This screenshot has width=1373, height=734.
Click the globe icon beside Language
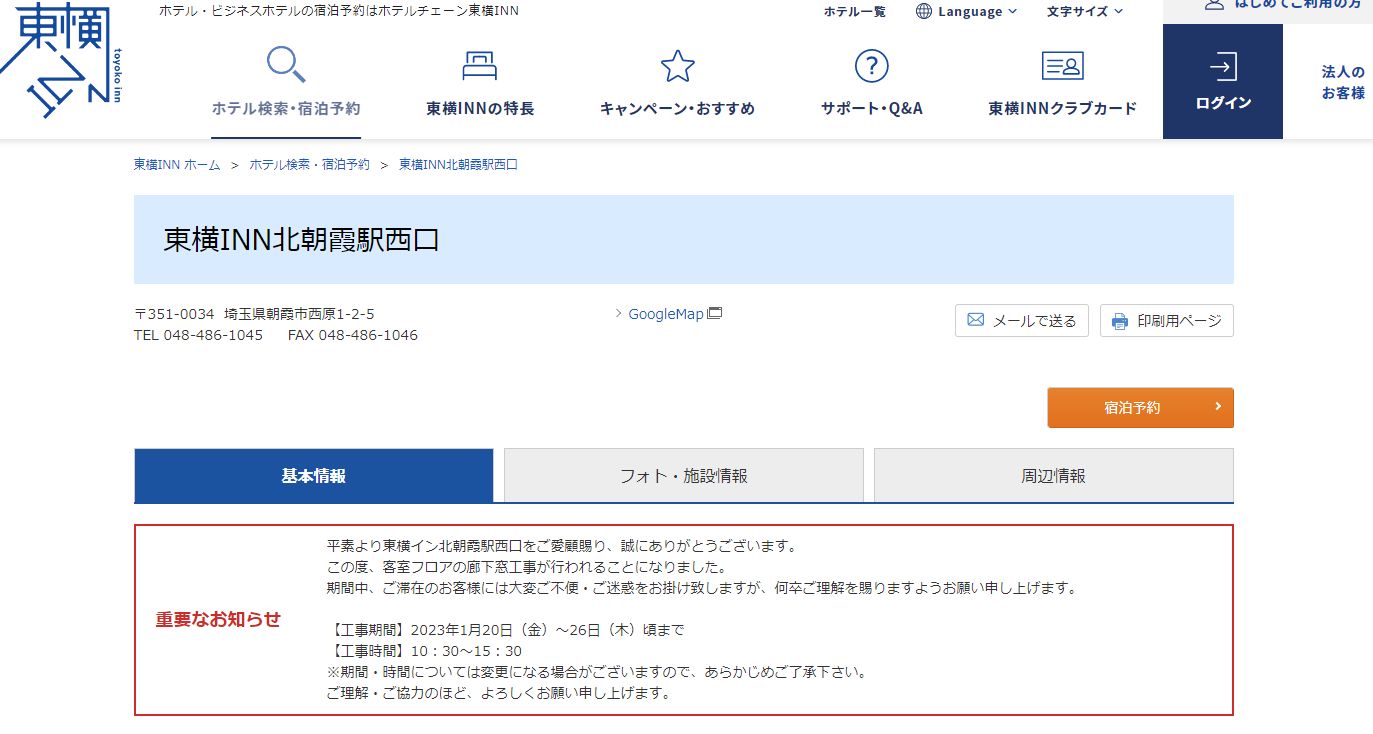pos(924,11)
